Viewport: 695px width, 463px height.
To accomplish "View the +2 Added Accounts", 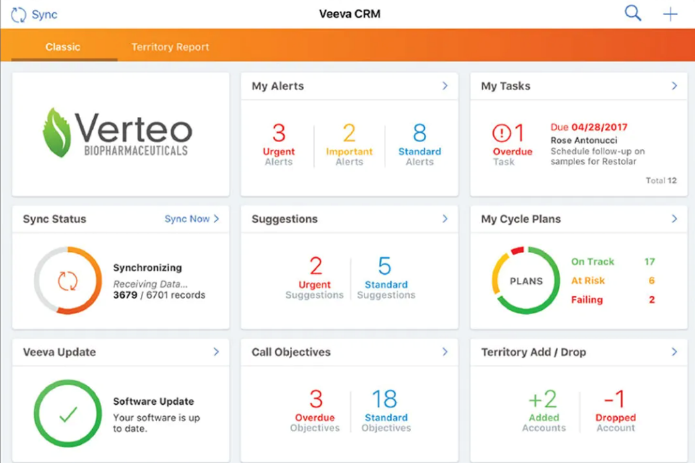I will (x=544, y=410).
